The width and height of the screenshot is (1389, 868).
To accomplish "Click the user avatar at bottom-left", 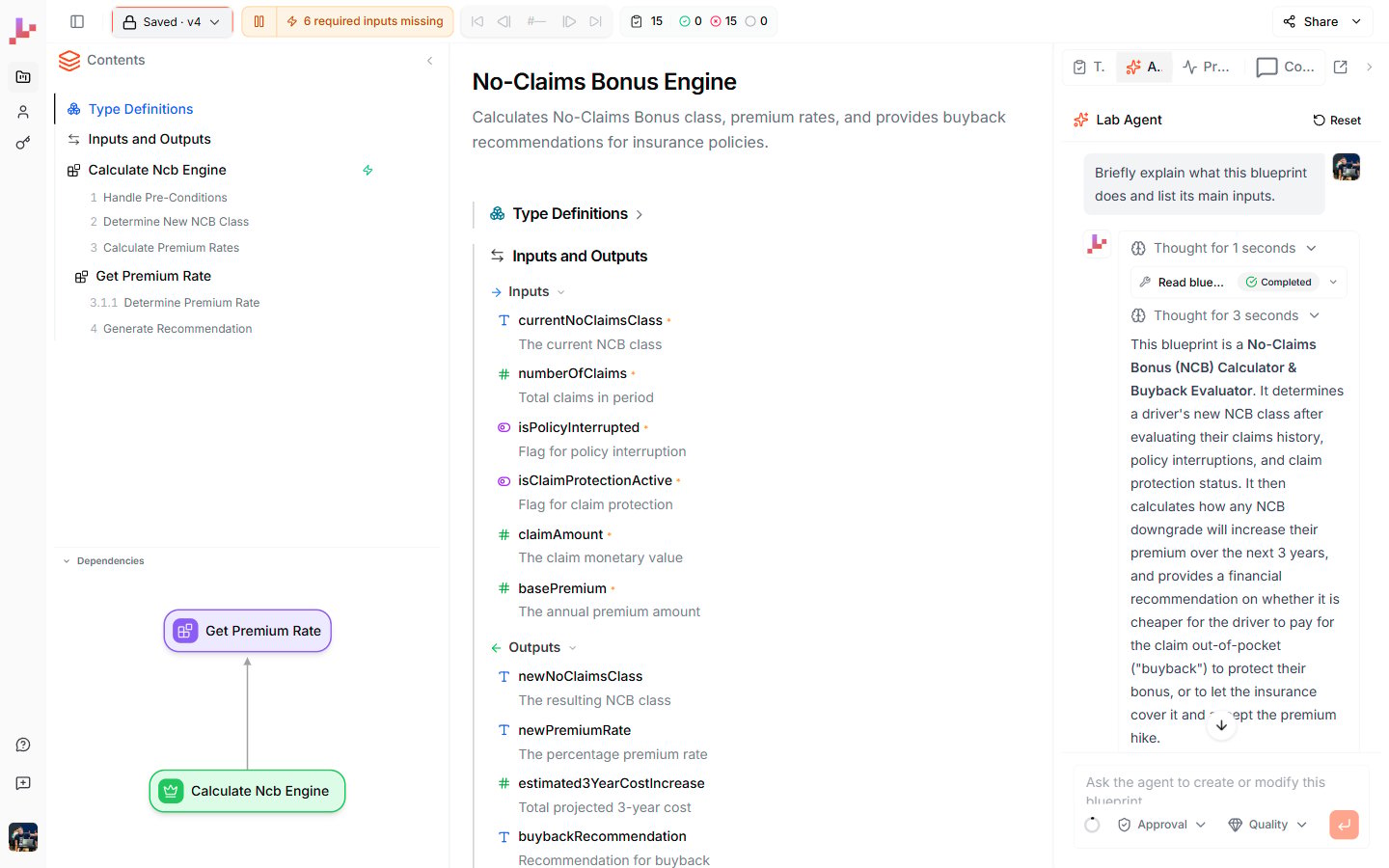I will (x=23, y=836).
